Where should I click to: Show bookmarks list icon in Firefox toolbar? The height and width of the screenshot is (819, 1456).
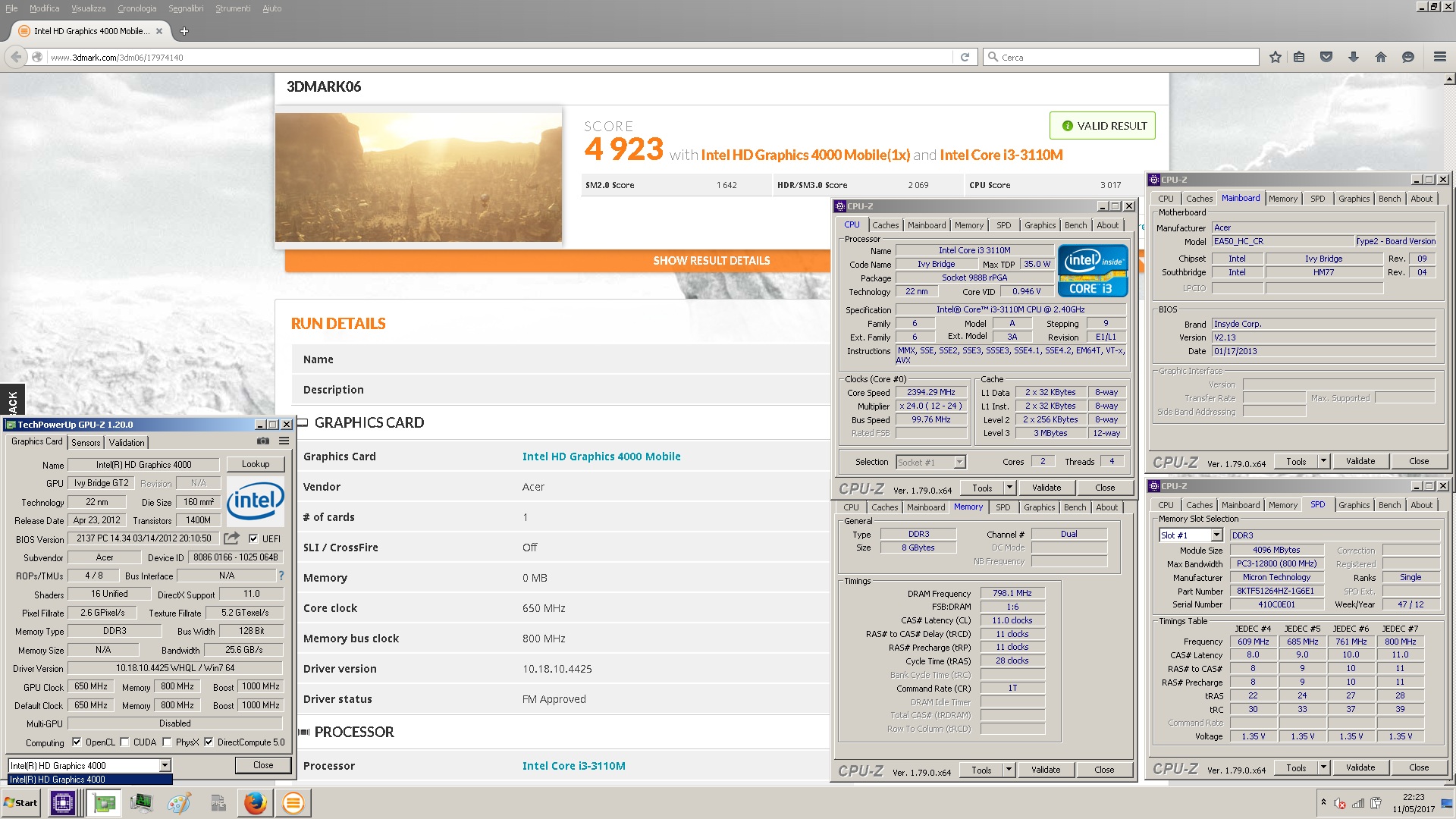tap(1299, 57)
